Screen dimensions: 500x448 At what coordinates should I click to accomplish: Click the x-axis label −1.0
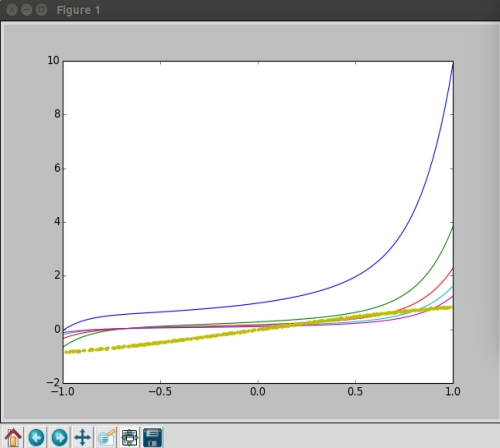[63, 391]
